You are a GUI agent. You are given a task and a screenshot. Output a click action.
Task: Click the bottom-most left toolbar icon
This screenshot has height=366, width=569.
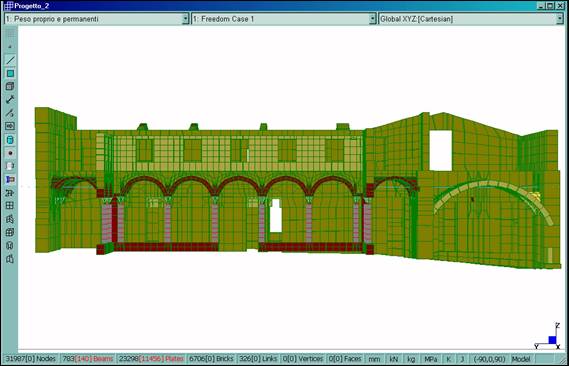click(x=10, y=259)
